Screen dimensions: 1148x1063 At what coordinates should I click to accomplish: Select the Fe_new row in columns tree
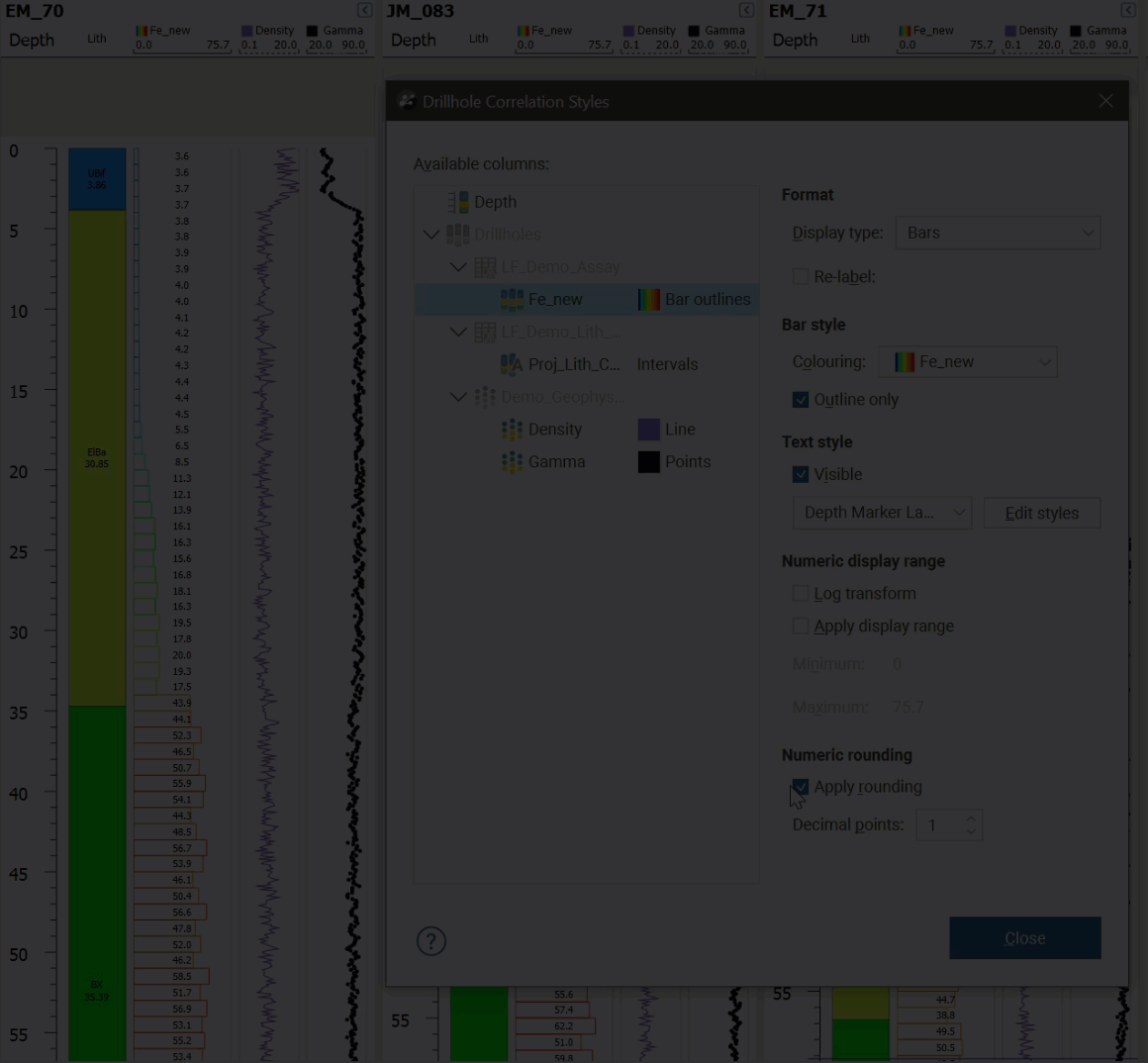coord(555,300)
